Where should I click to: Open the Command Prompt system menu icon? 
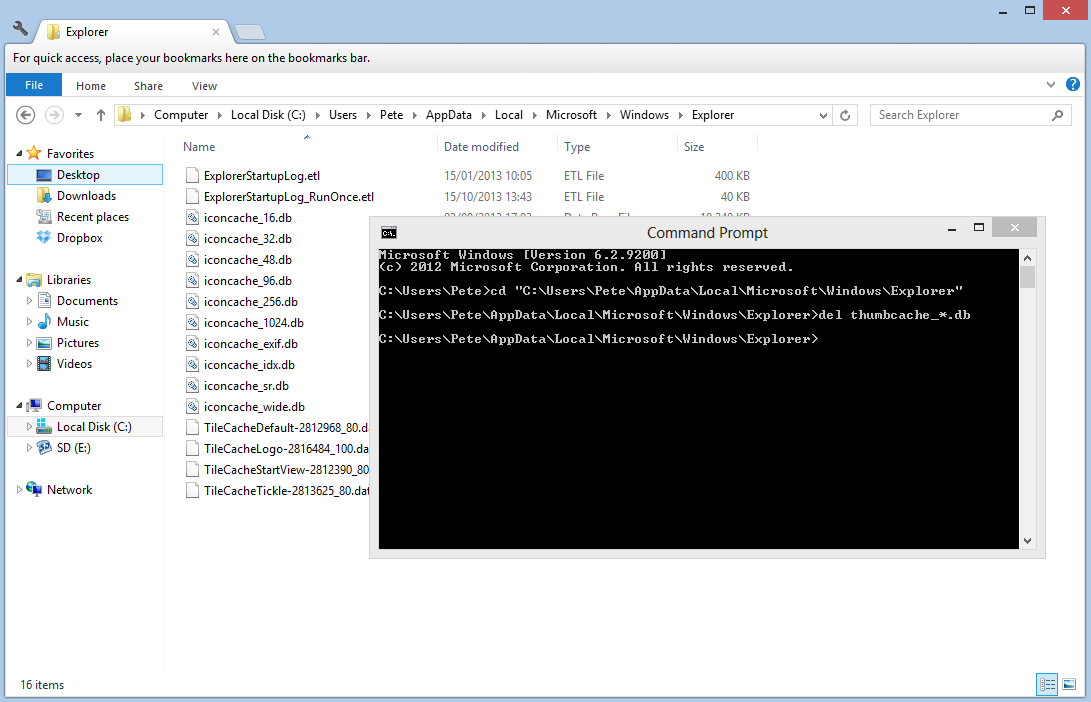389,232
